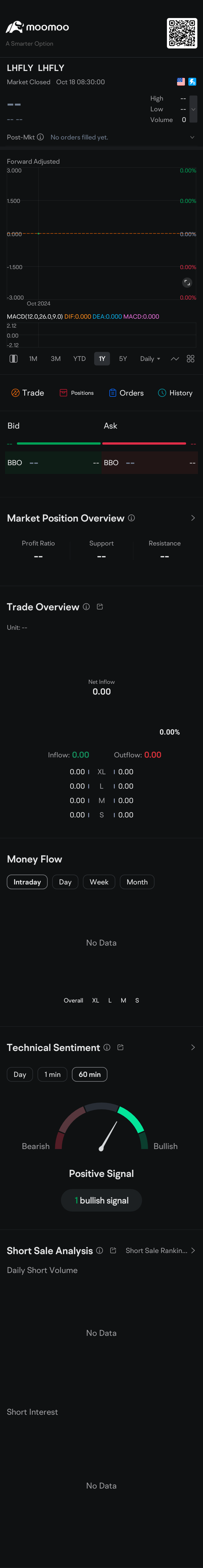Open the History tab
The height and width of the screenshot is (1568, 203).
(175, 392)
